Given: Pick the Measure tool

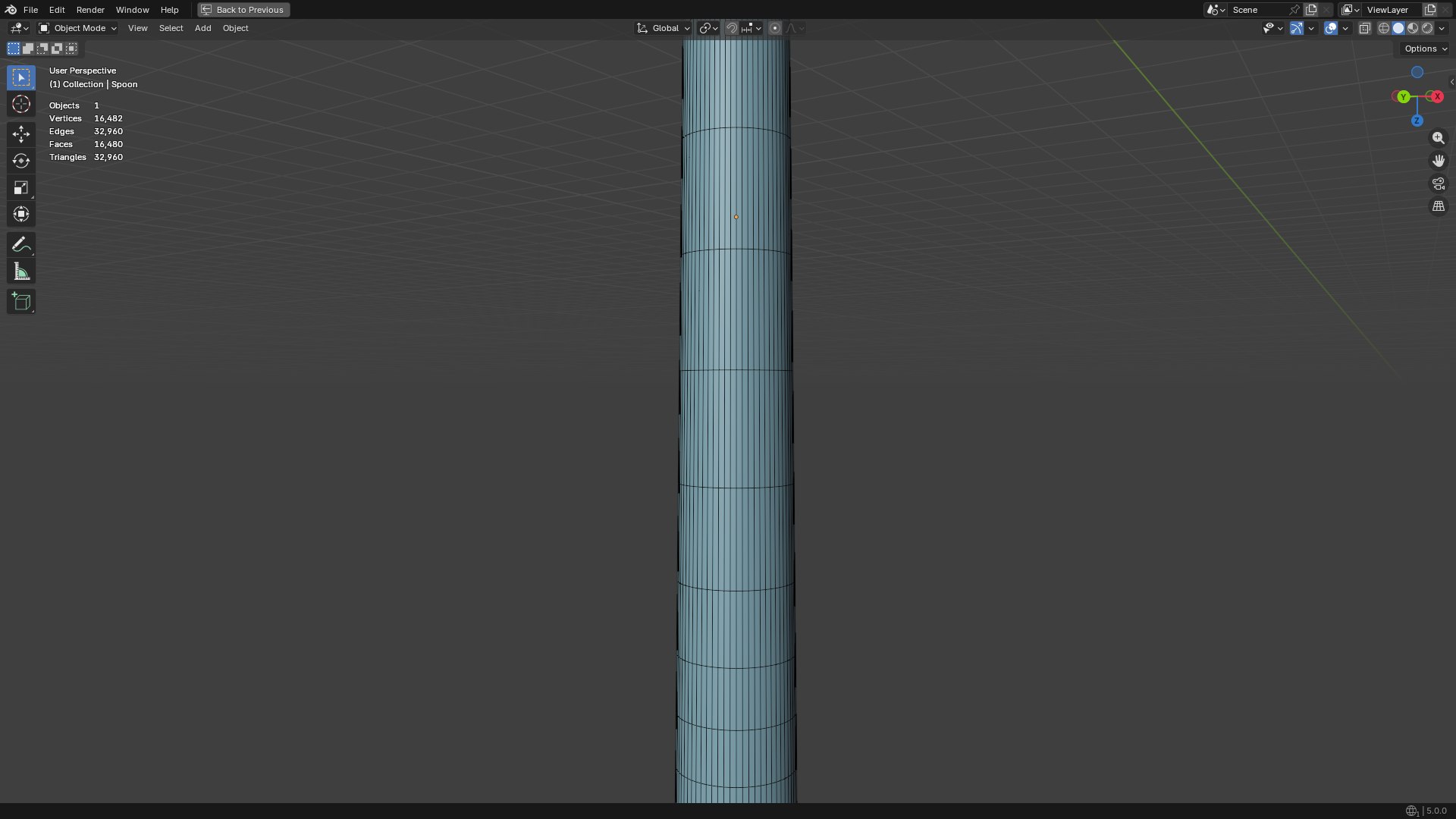Looking at the screenshot, I should [x=21, y=271].
